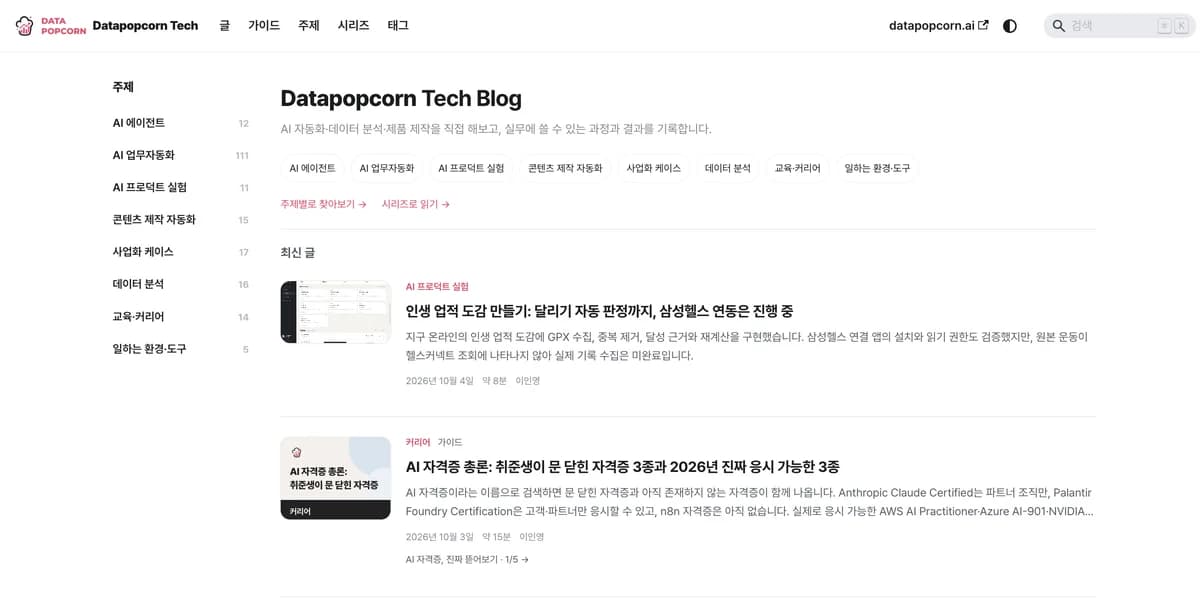The width and height of the screenshot is (1200, 600).
Task: Open the 시리즈 menu item
Action: [353, 26]
